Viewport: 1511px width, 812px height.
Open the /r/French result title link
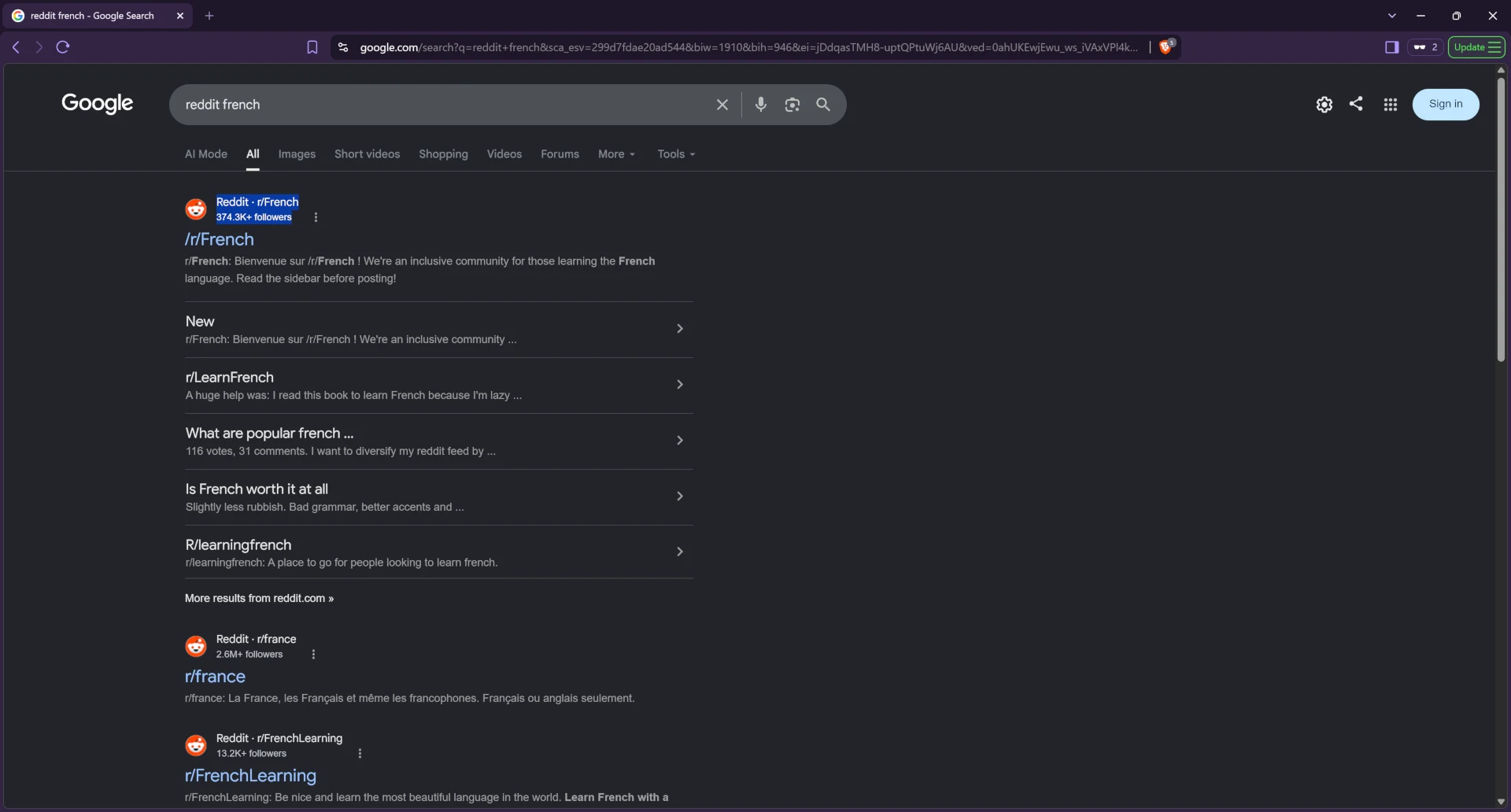220,239
